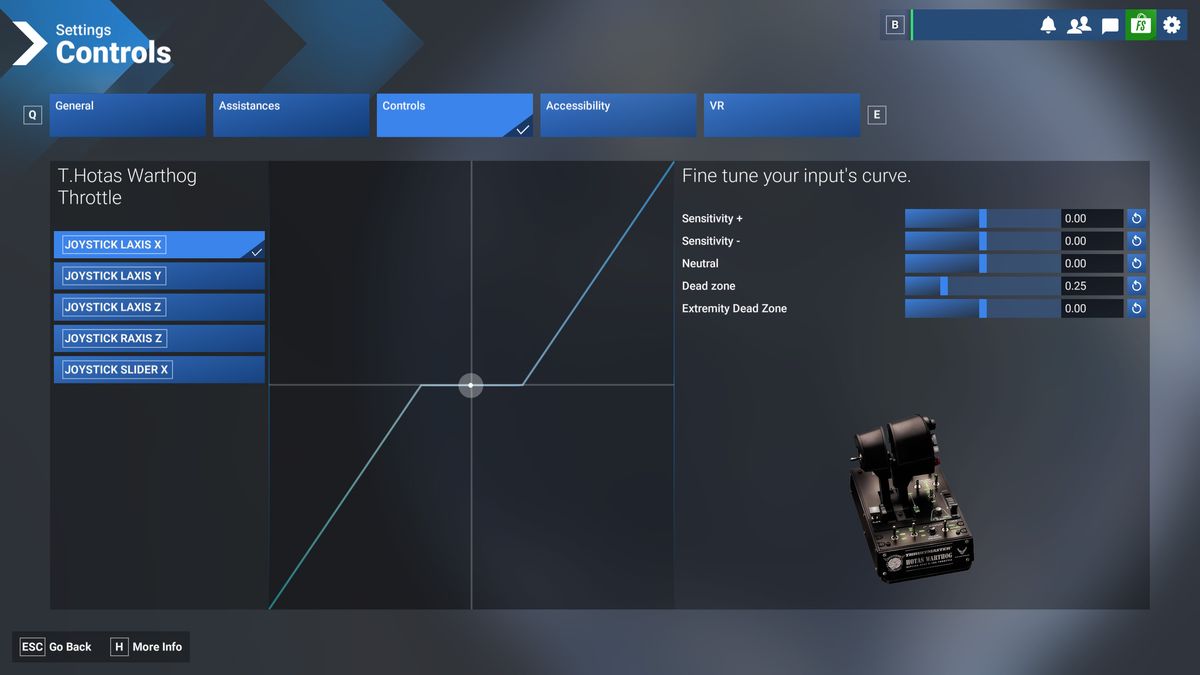Switch to the General tab
Image resolution: width=1200 pixels, height=675 pixels.
click(x=127, y=115)
